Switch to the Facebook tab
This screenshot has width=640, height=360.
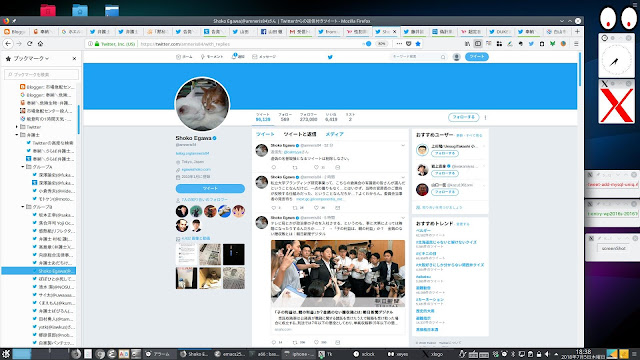pyautogui.click(x=271, y=31)
